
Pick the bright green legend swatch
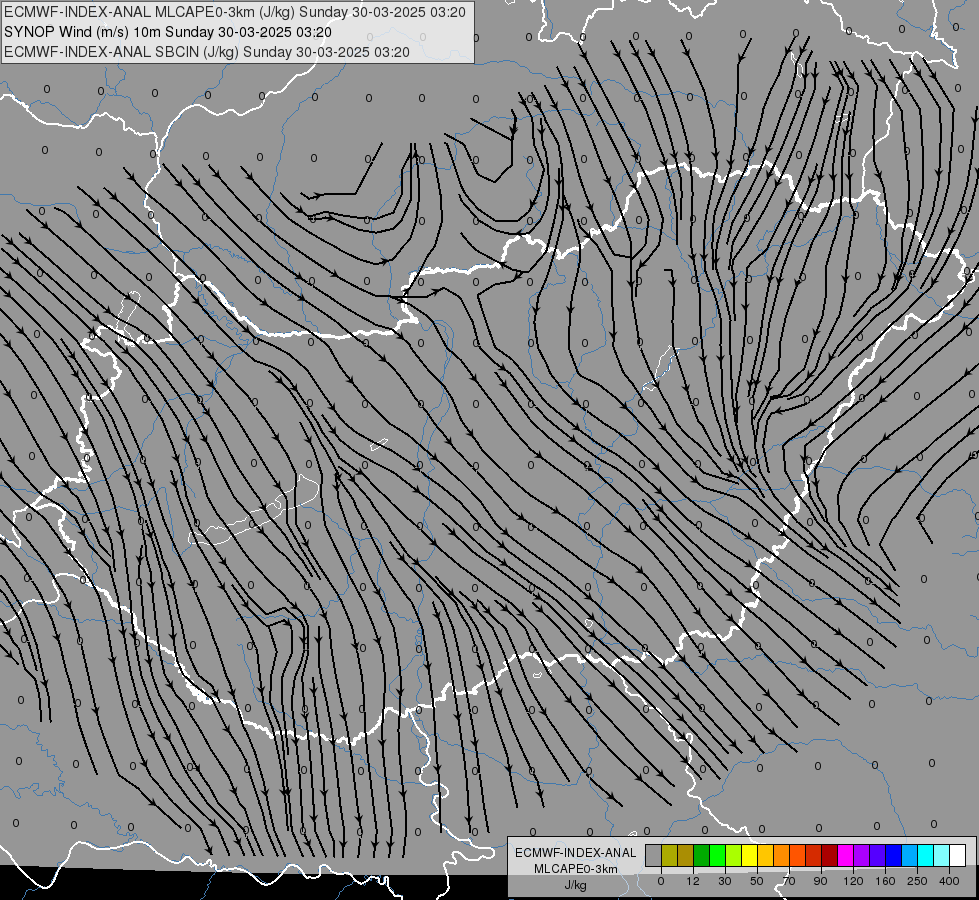[x=717, y=855]
